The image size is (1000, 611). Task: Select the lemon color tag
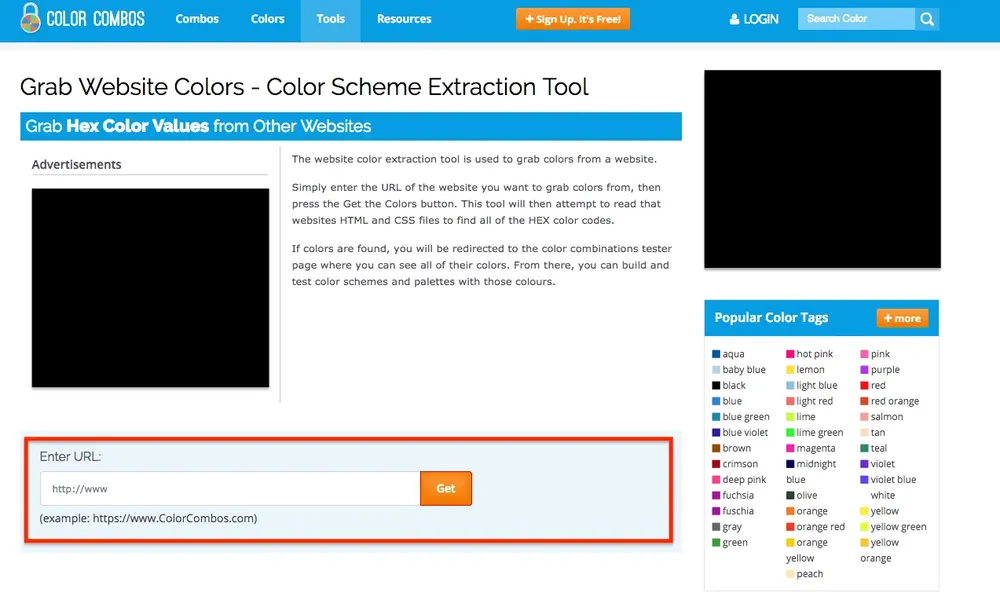805,370
